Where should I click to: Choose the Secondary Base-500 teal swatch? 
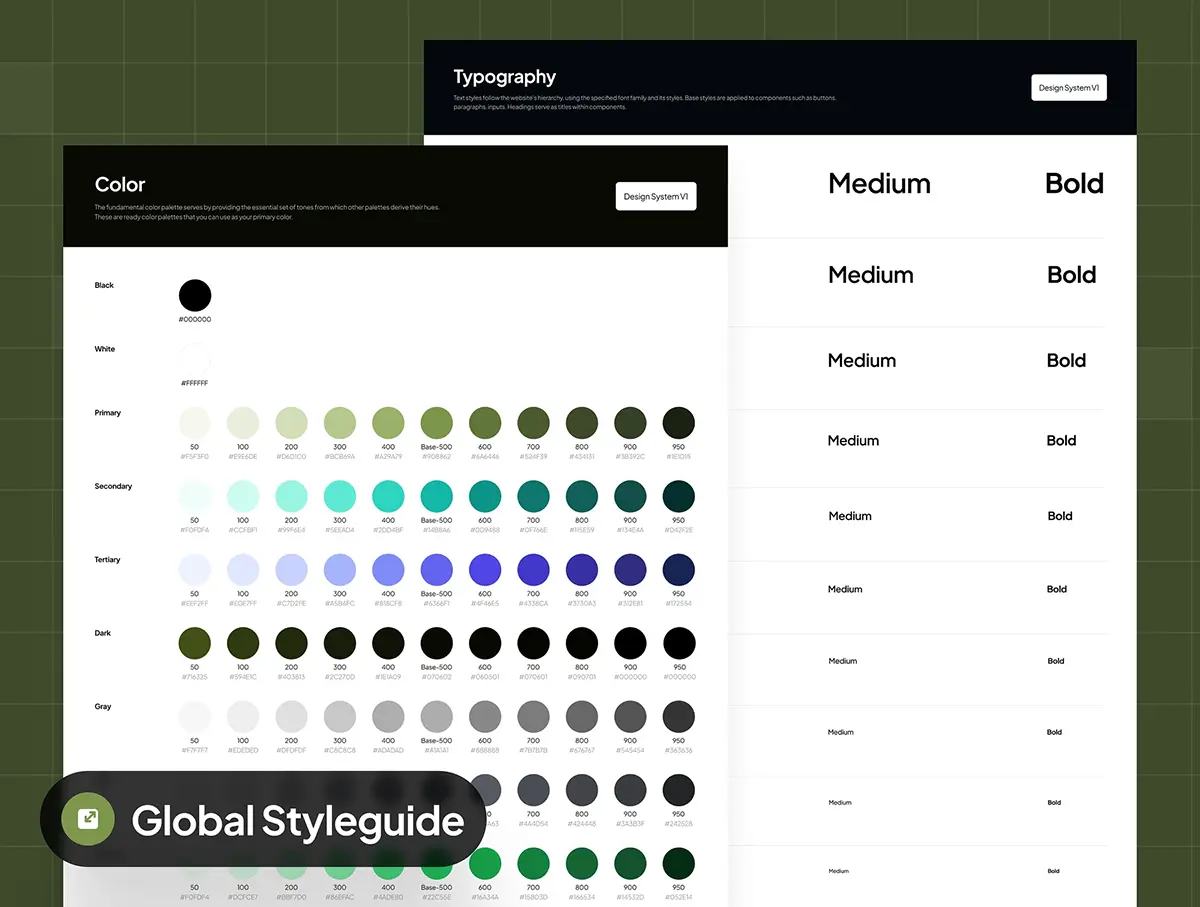pyautogui.click(x=436, y=497)
